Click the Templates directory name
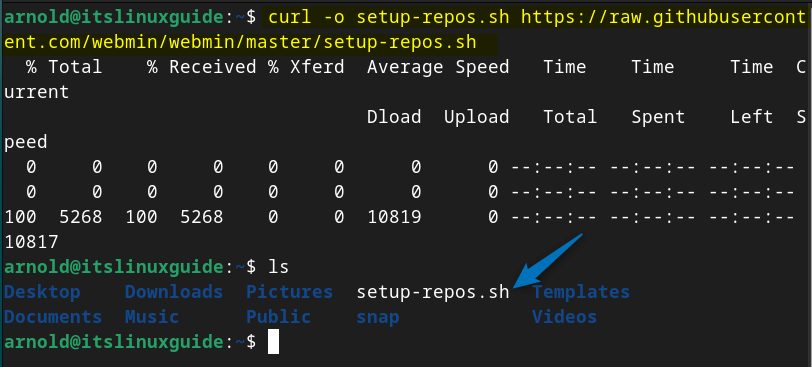812x367 pixels. 581,292
